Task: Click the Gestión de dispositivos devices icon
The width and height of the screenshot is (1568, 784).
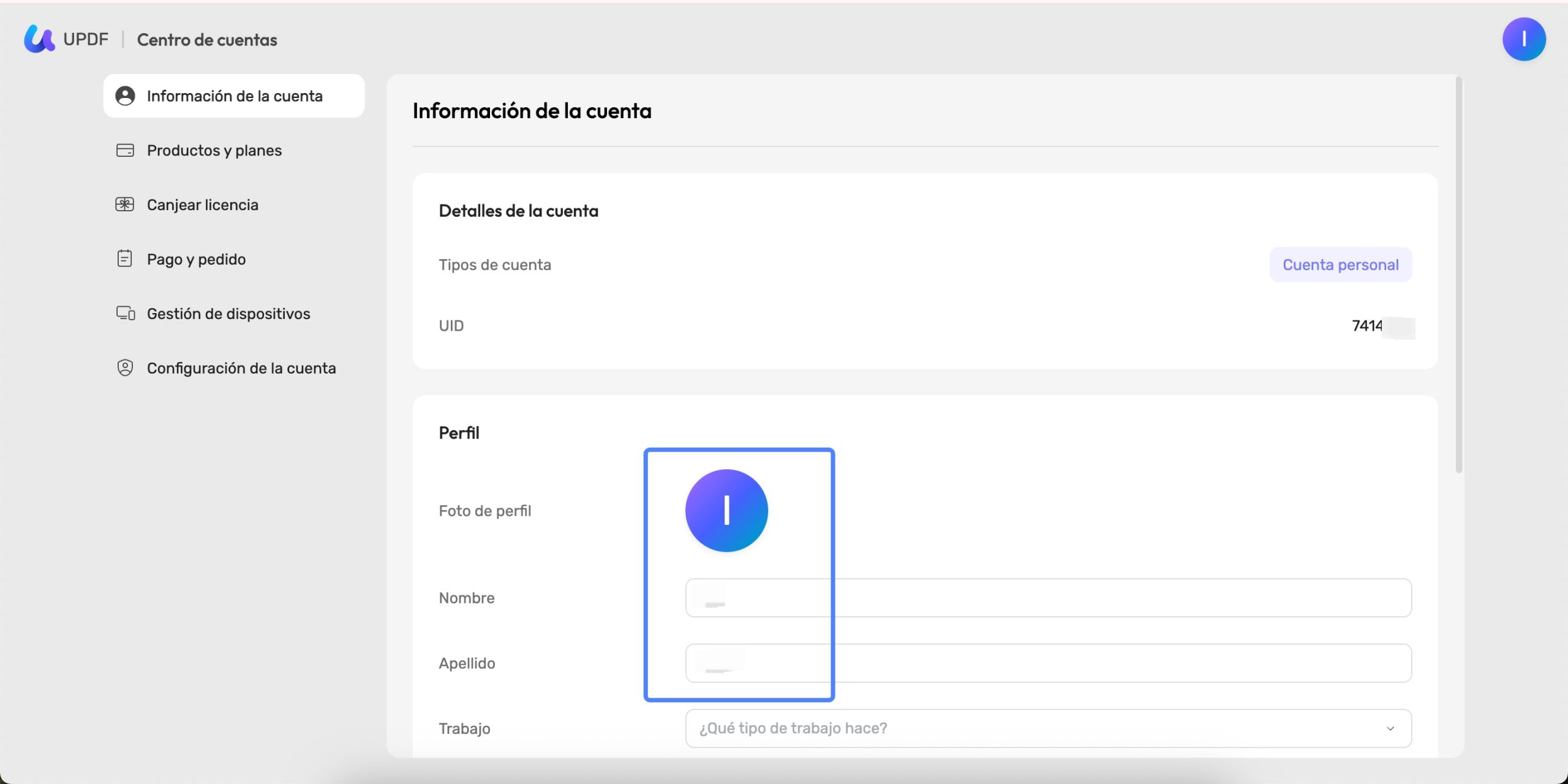Action: coord(126,314)
